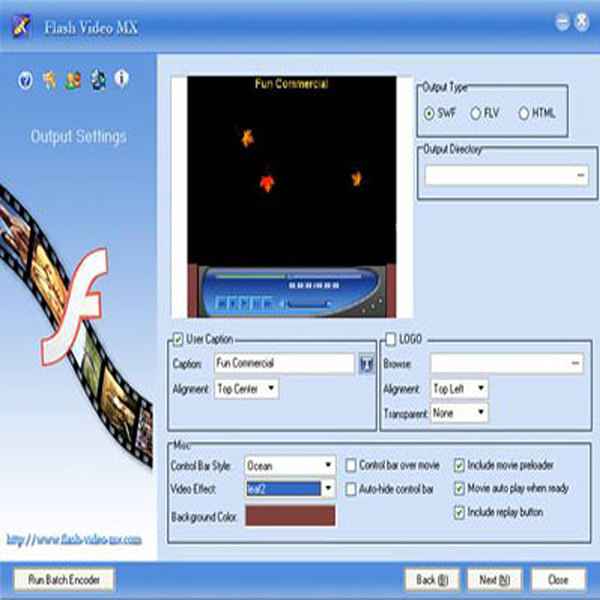Open caption Alignment dropdown showing Top Center

tap(246, 389)
